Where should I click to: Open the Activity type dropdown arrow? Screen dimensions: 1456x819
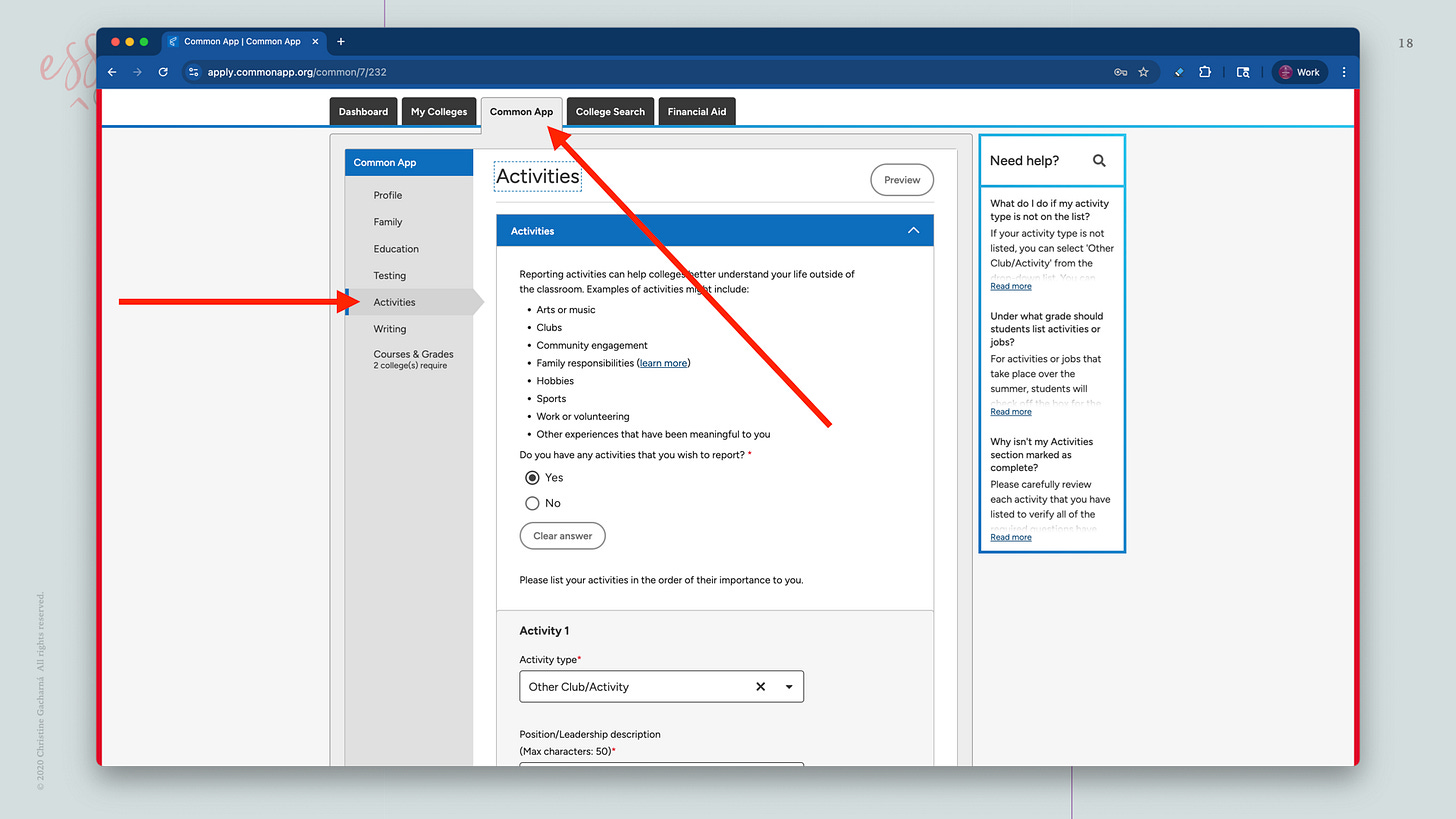point(789,687)
